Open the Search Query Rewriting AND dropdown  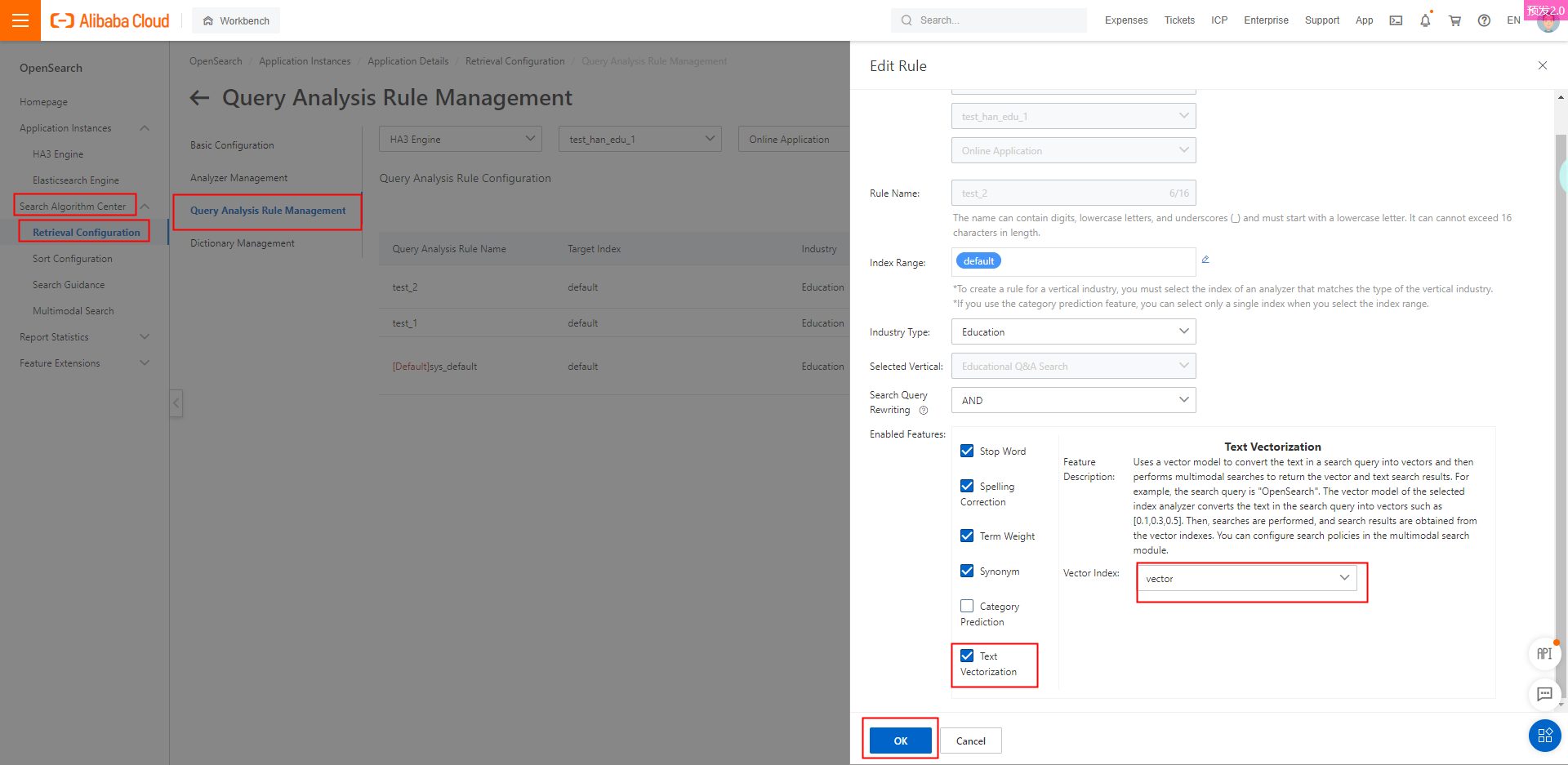point(1073,400)
